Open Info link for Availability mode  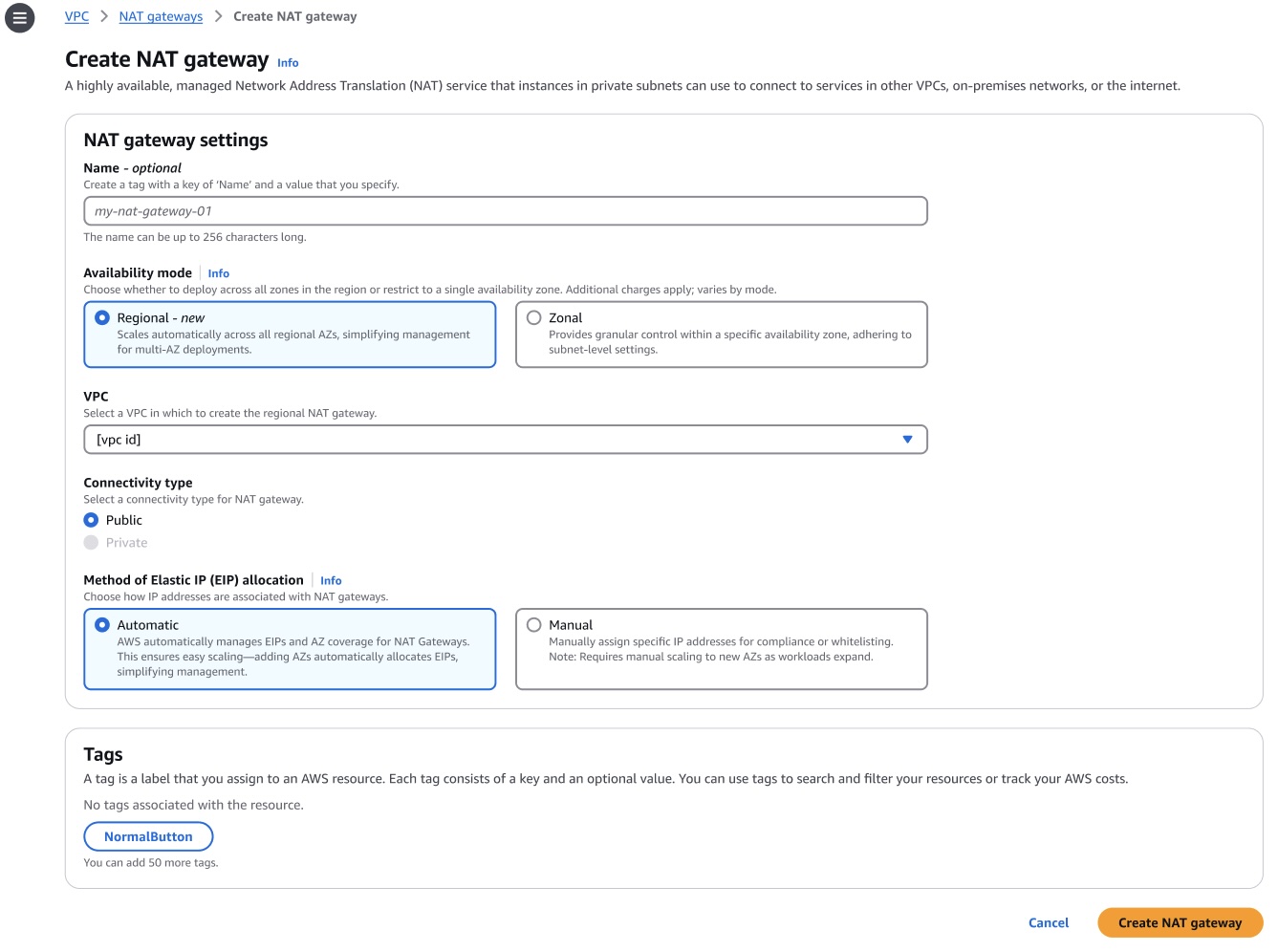(218, 273)
